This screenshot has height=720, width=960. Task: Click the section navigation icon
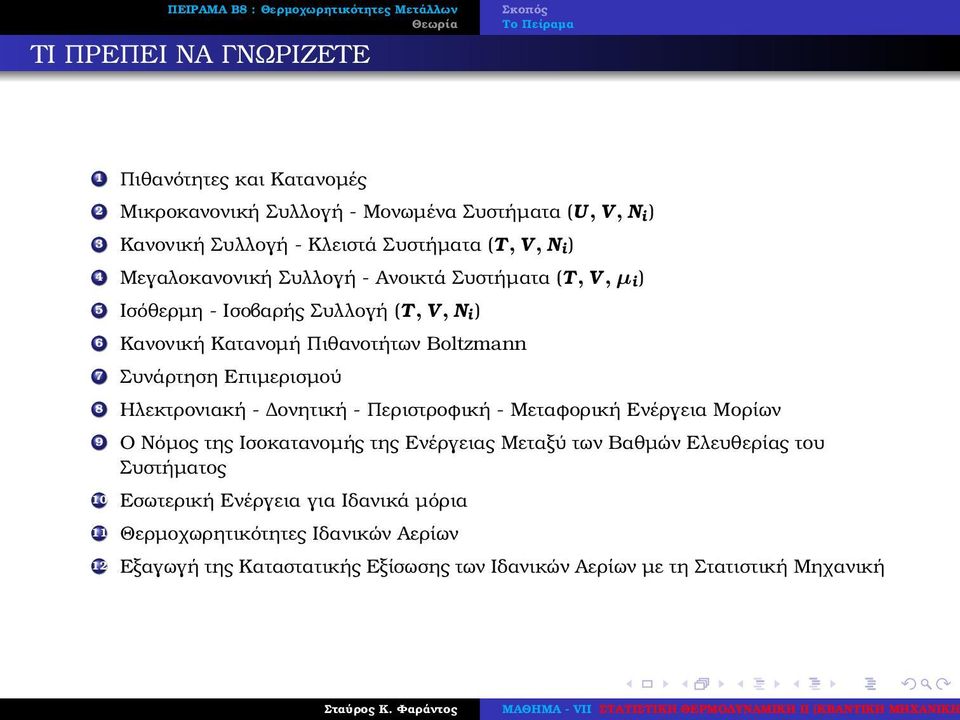pos(814,684)
